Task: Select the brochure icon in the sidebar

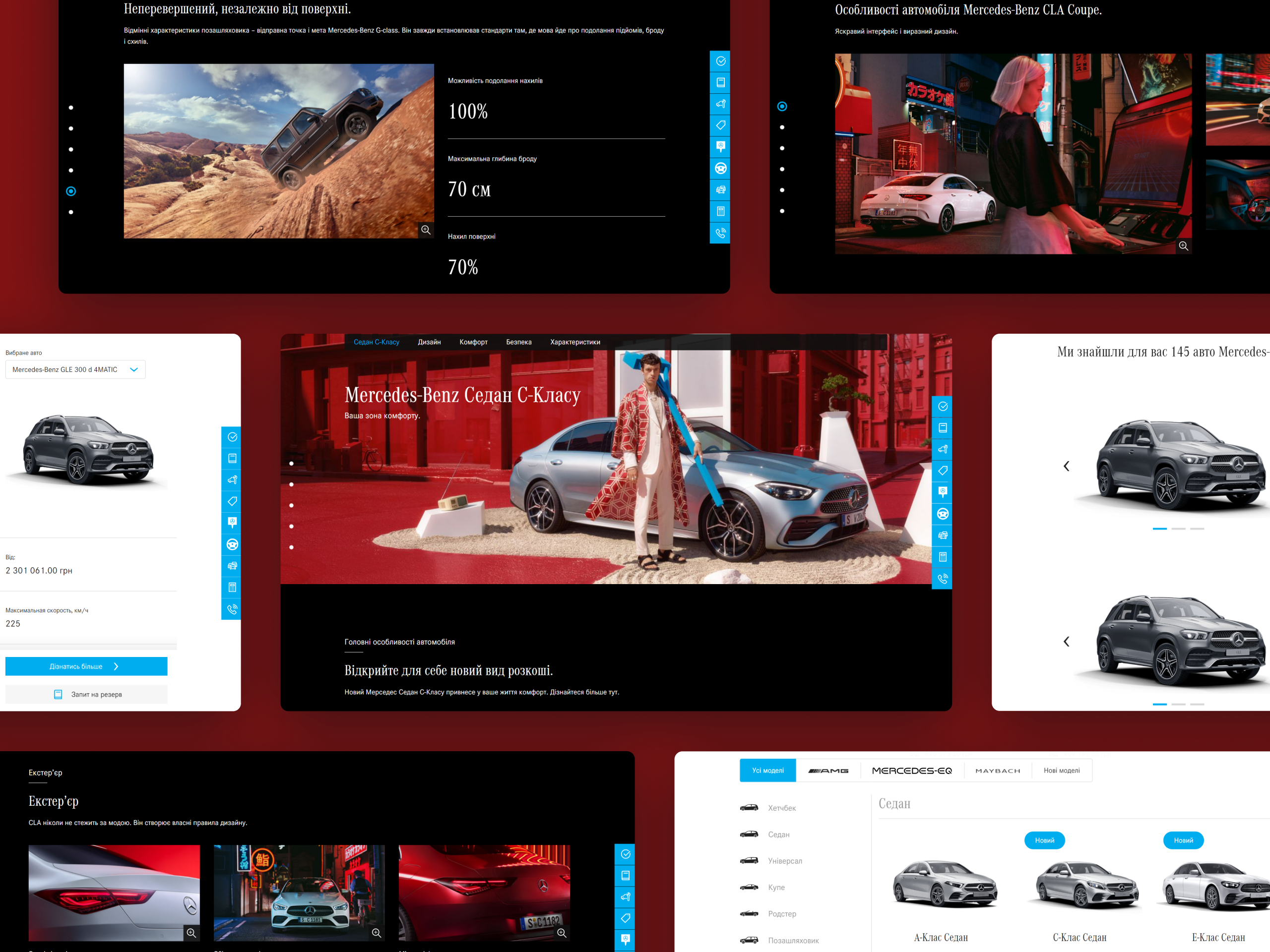Action: pos(720,83)
